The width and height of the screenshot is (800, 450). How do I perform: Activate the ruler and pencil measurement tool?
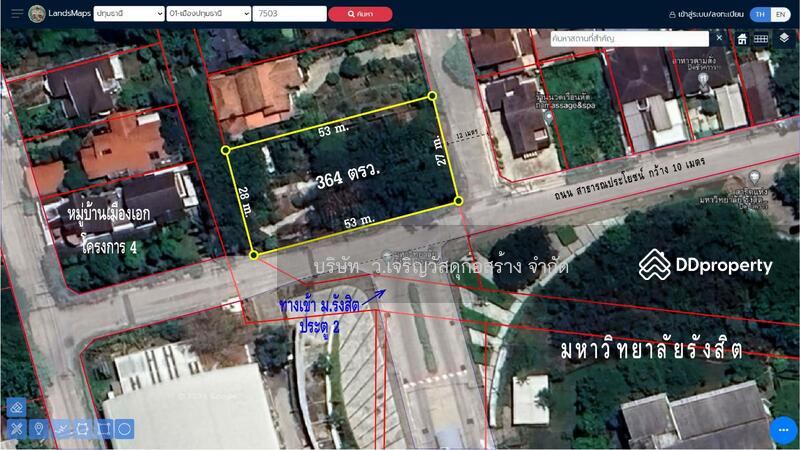pos(16,429)
